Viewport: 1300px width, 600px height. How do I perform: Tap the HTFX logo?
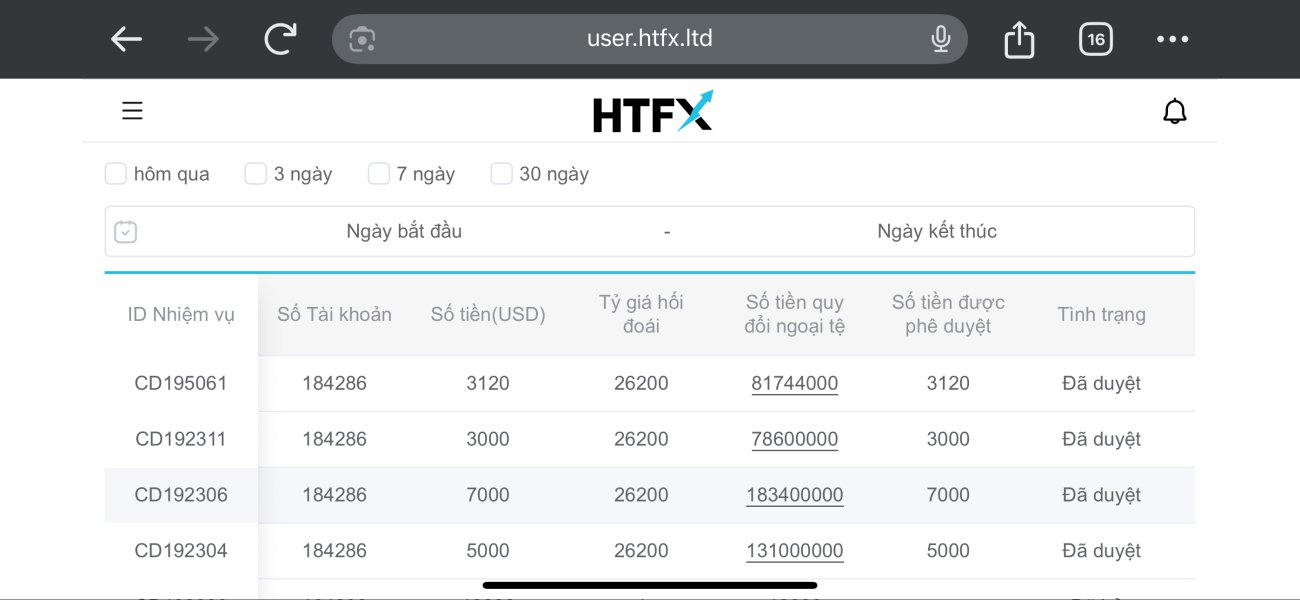[x=652, y=111]
